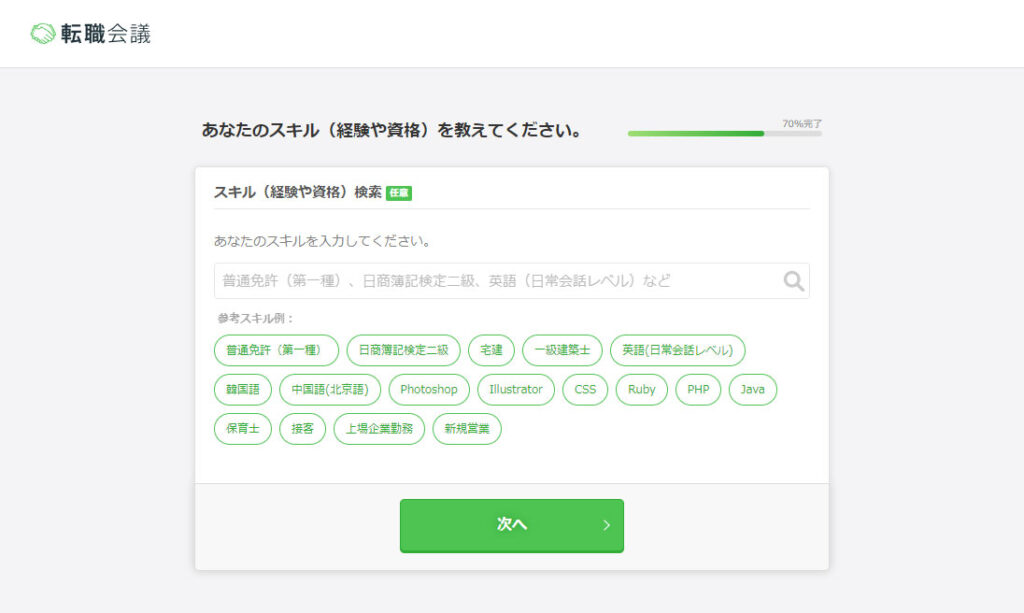Select the Photoshop skill tag

pos(428,389)
